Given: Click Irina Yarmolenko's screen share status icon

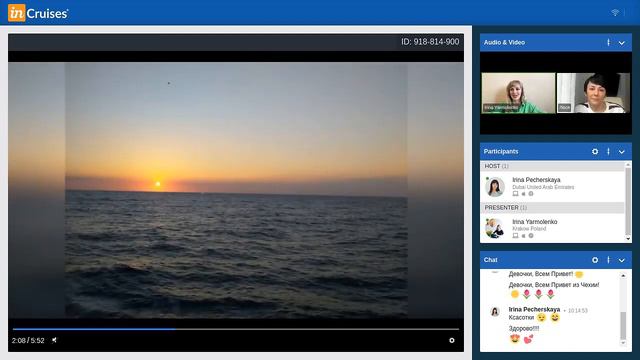Looking at the screenshot, I should coord(516,236).
